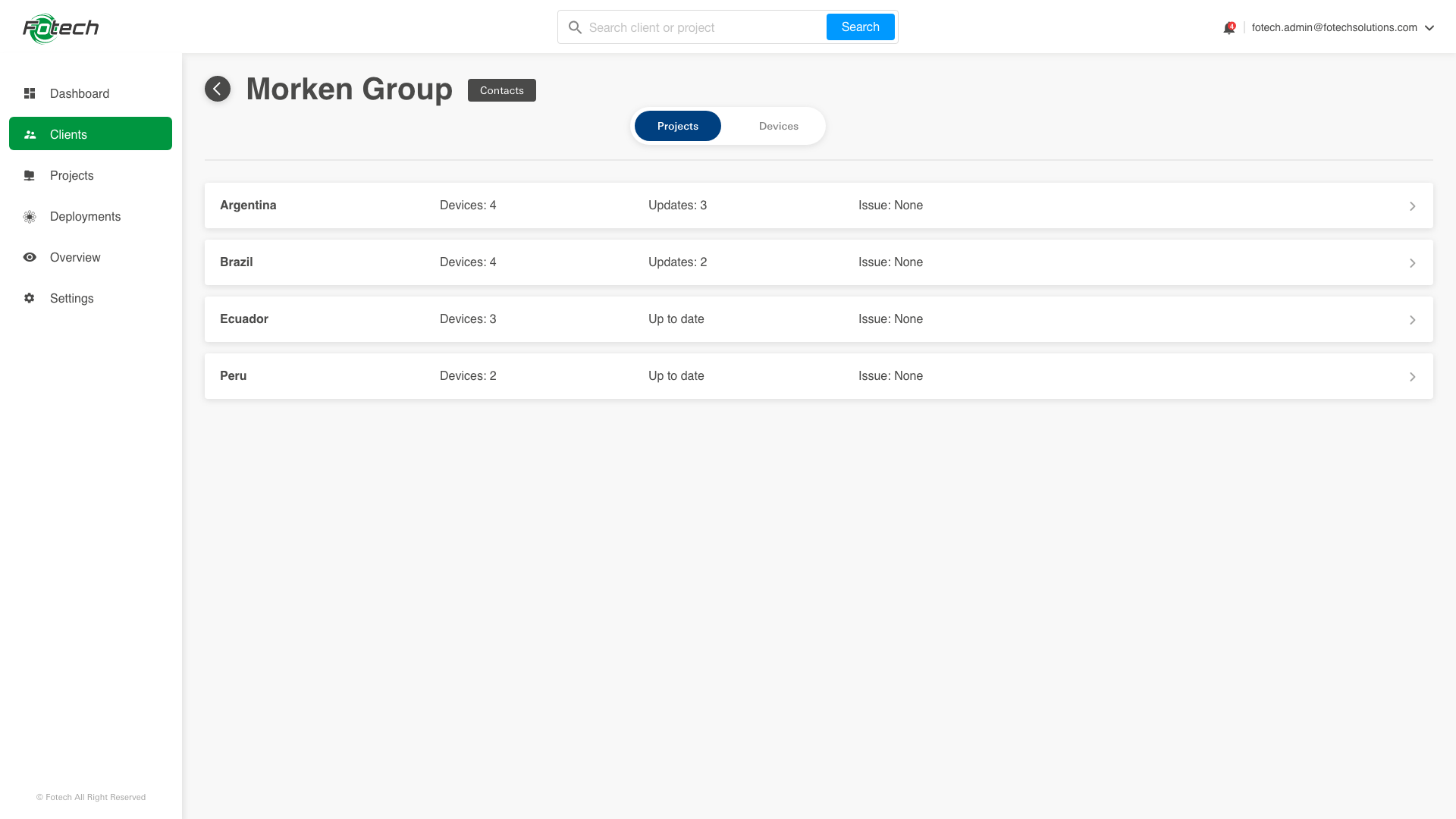Click the Fotech logo
Image resolution: width=1456 pixels, height=819 pixels.
pyautogui.click(x=61, y=29)
